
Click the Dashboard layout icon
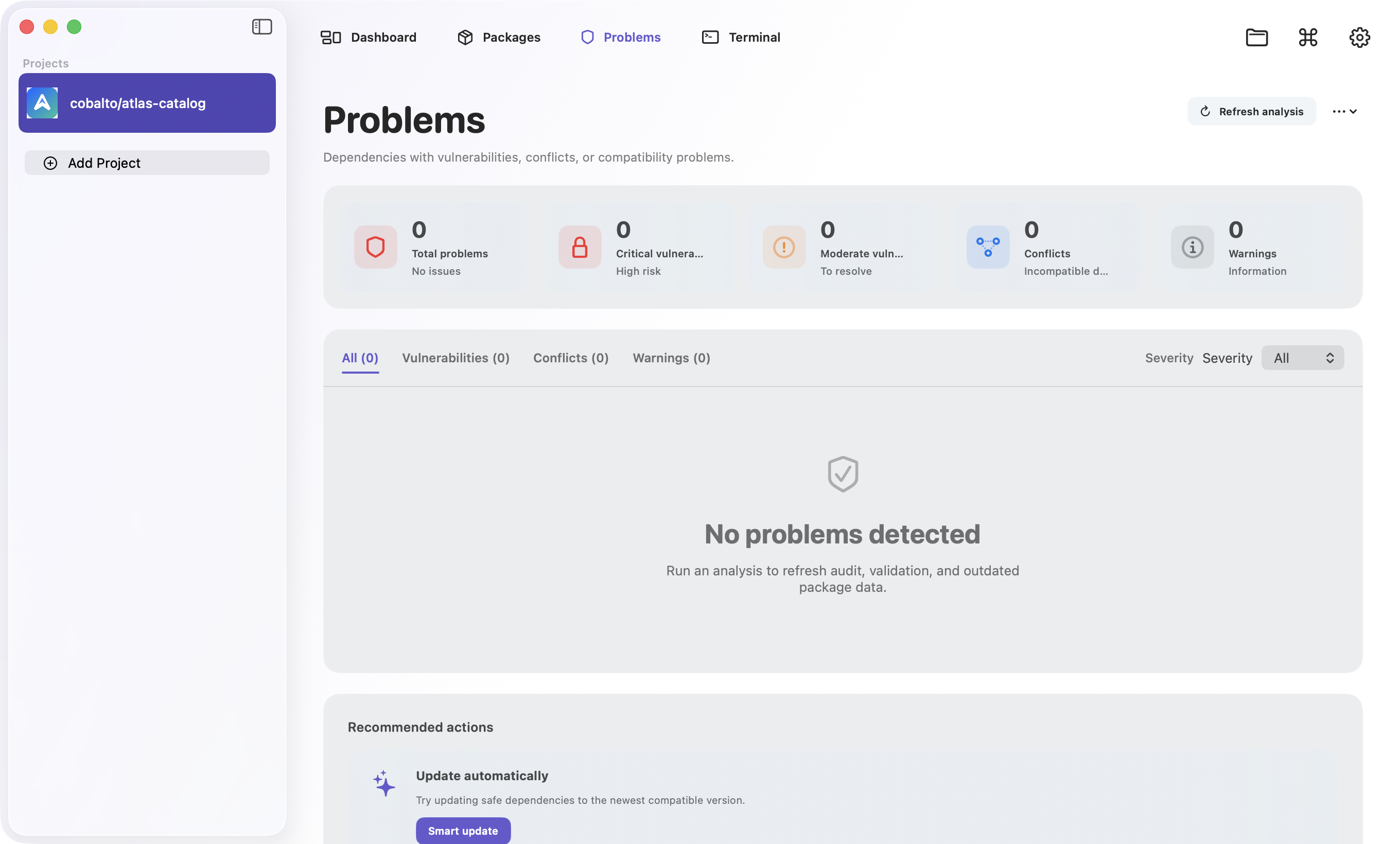(330, 38)
